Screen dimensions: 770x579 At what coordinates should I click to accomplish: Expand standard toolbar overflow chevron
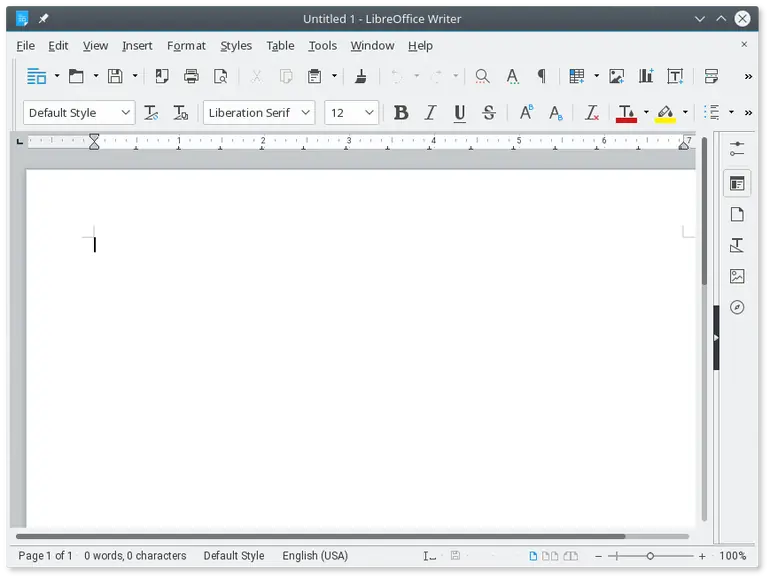[x=748, y=76]
